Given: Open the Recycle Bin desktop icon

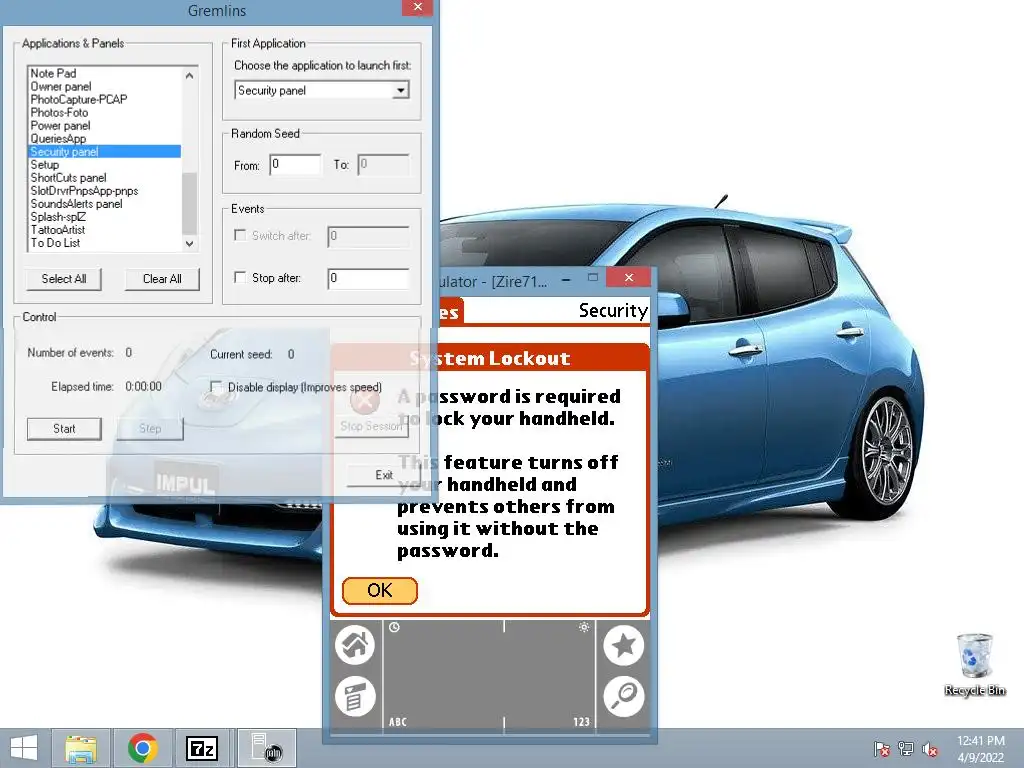Looking at the screenshot, I should click(974, 664).
